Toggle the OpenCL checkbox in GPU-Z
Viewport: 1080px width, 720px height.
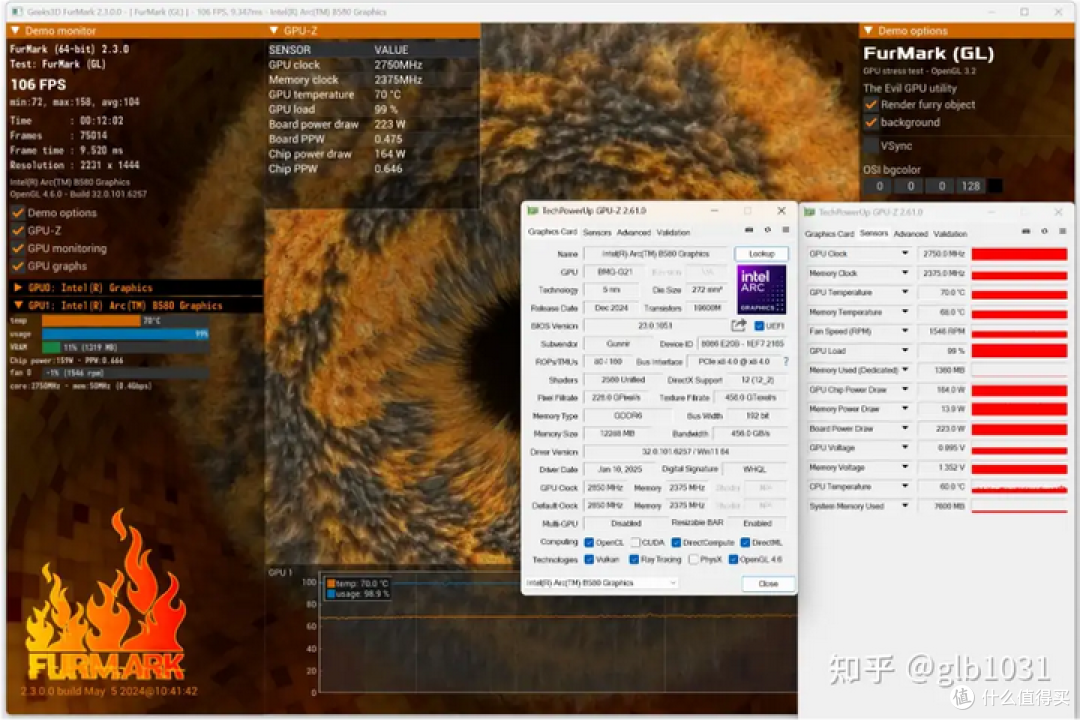click(589, 542)
